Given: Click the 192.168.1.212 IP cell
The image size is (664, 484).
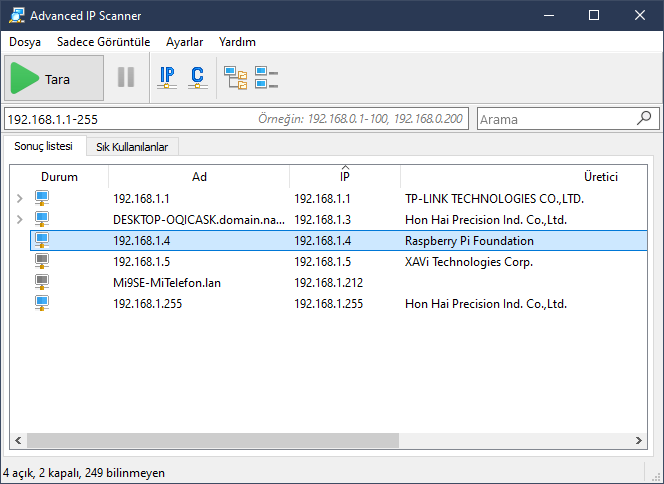Looking at the screenshot, I should click(x=329, y=283).
